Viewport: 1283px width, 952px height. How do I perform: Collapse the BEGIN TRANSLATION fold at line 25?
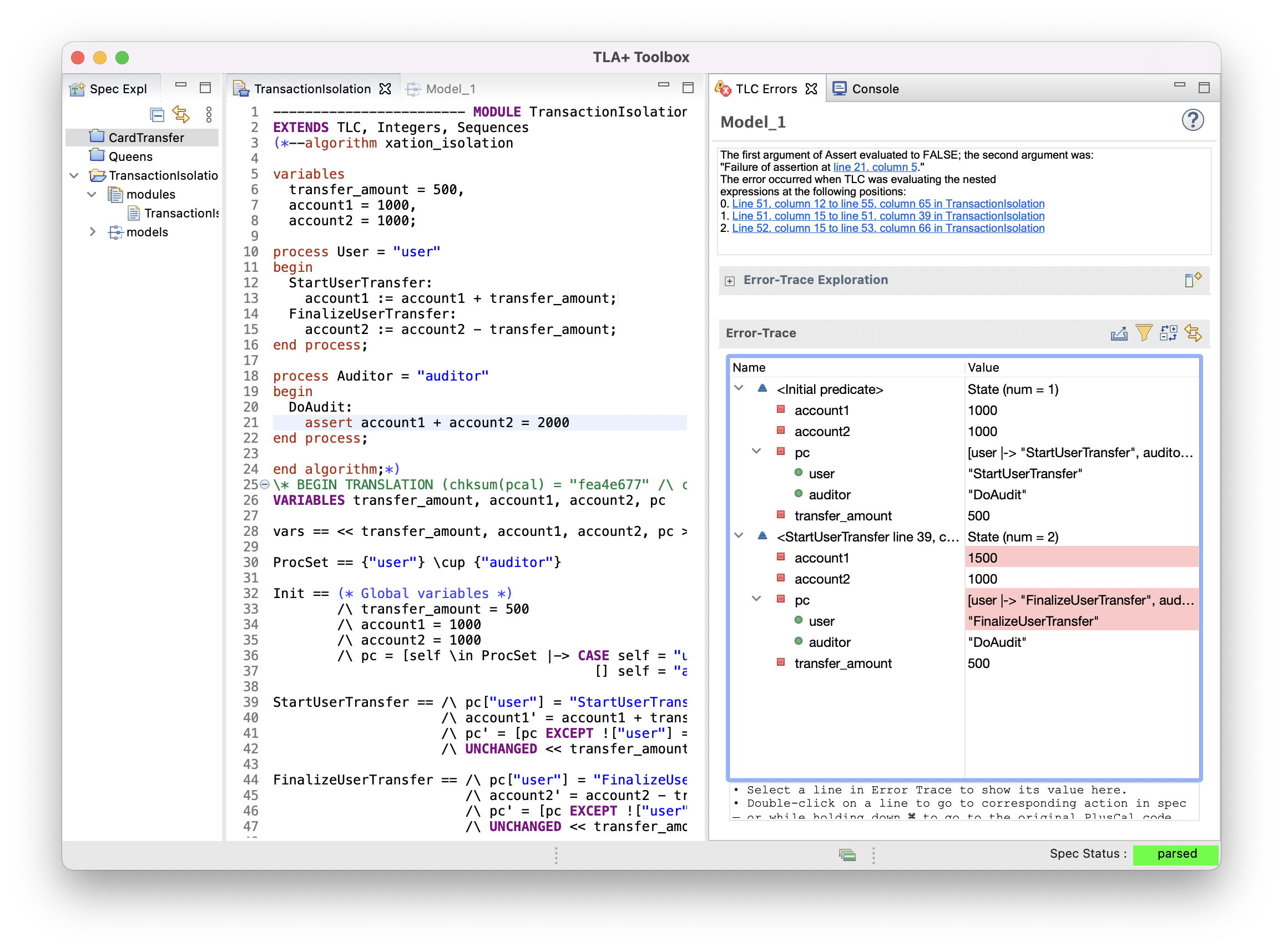point(265,485)
